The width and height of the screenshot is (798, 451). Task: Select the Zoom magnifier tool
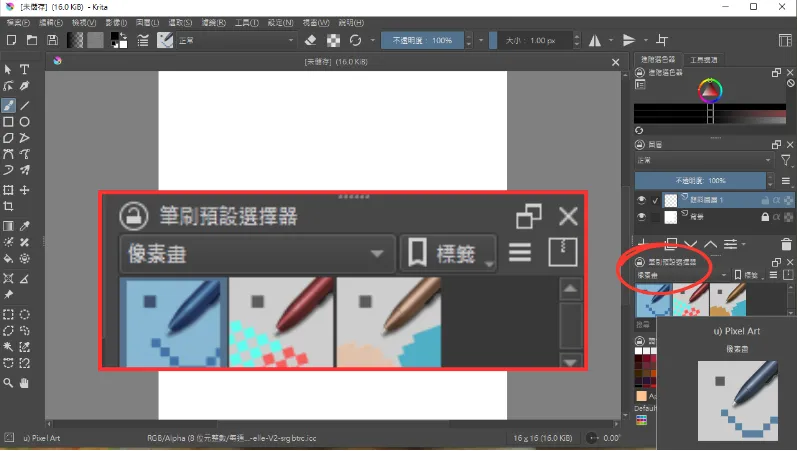(x=9, y=382)
